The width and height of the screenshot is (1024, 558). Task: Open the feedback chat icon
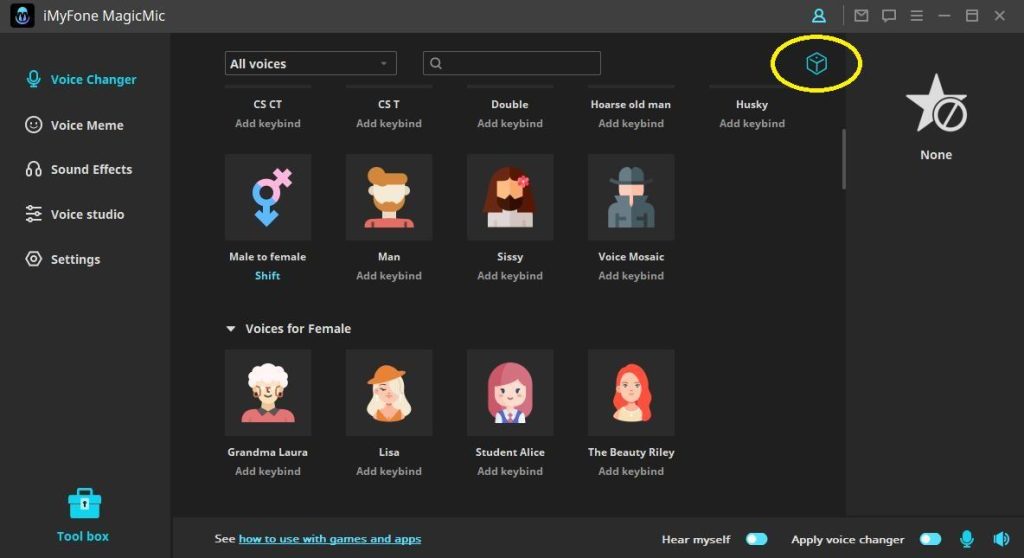tap(889, 16)
